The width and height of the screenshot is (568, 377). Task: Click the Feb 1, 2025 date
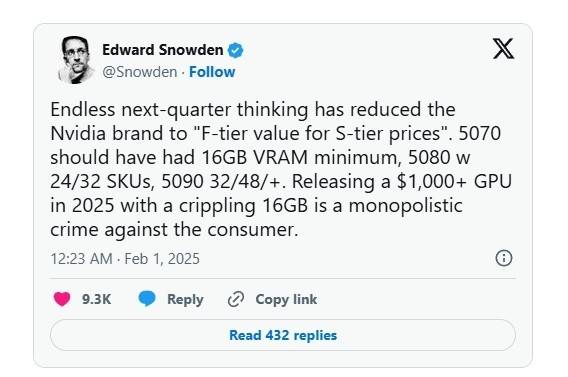[162, 259]
